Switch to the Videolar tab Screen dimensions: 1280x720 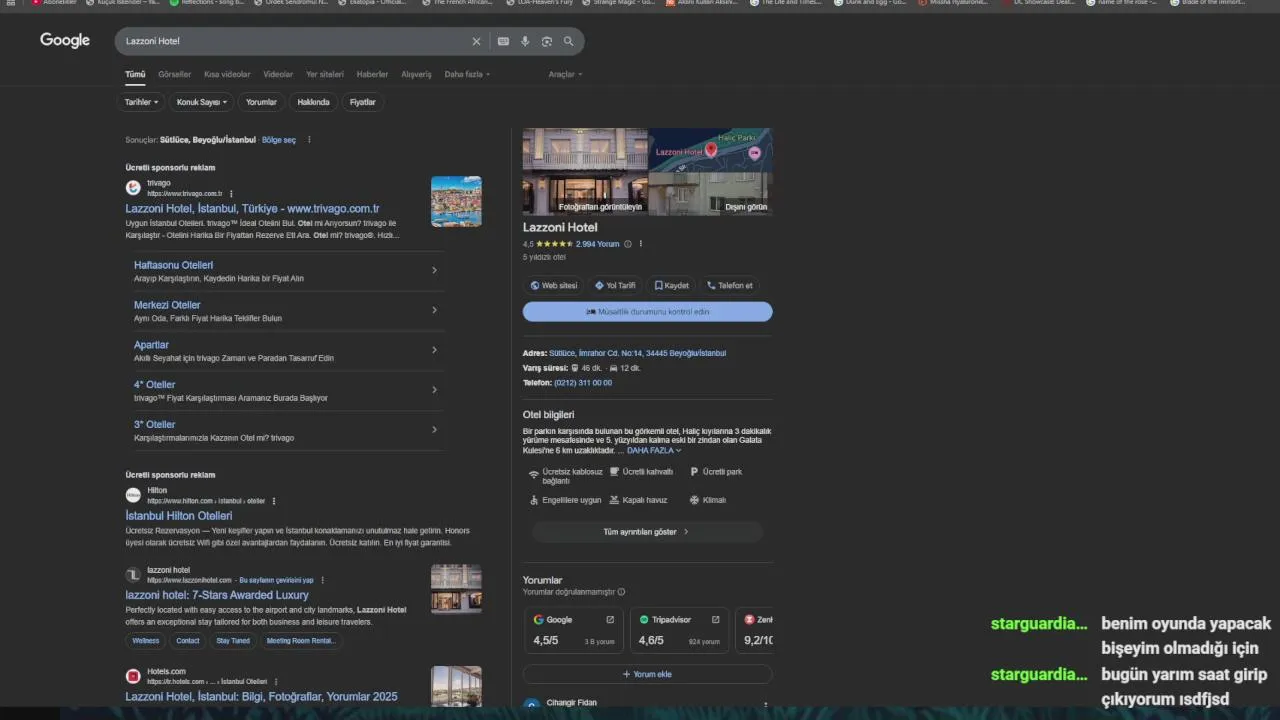(x=278, y=74)
